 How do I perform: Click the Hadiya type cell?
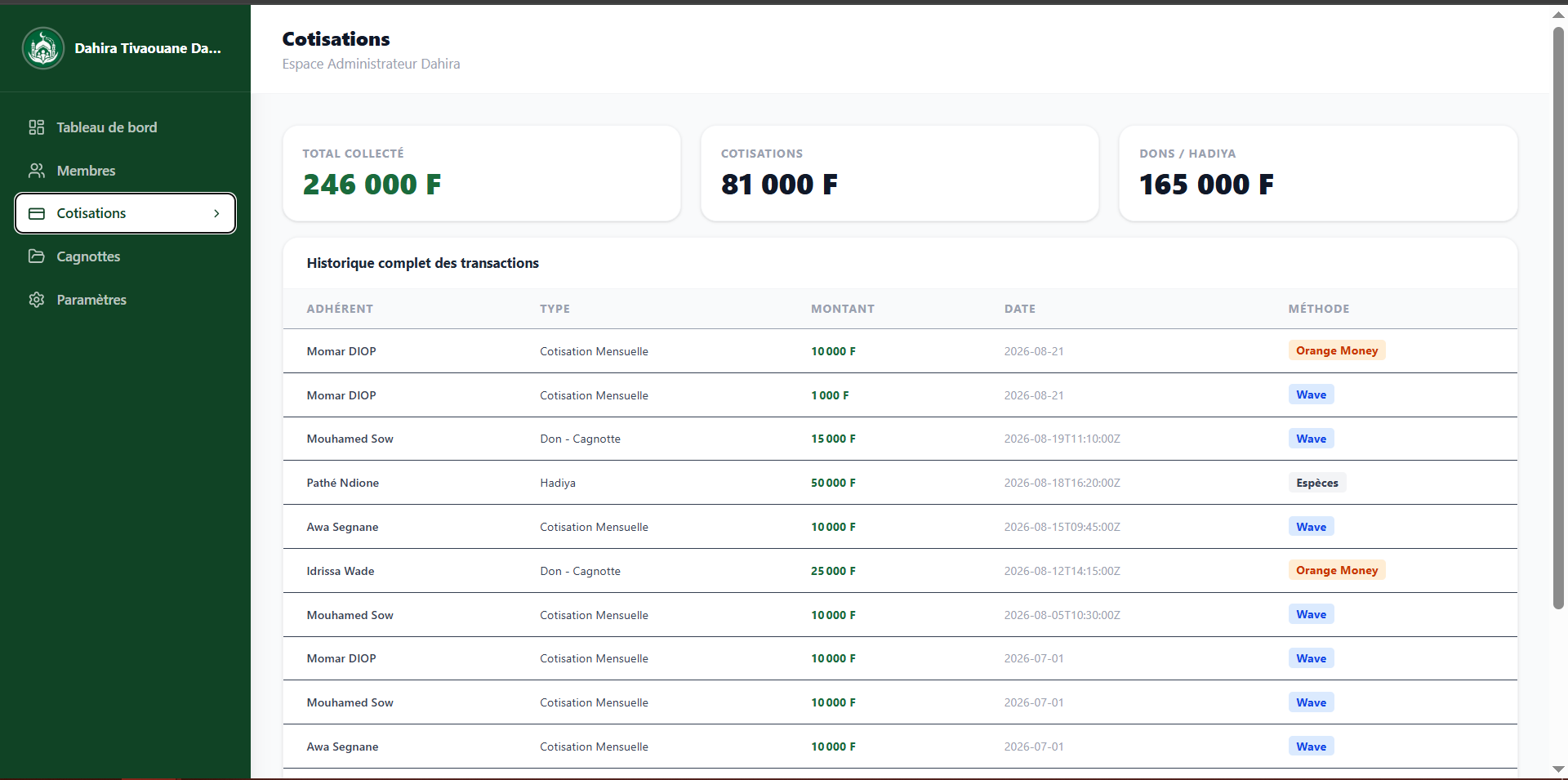coord(558,483)
